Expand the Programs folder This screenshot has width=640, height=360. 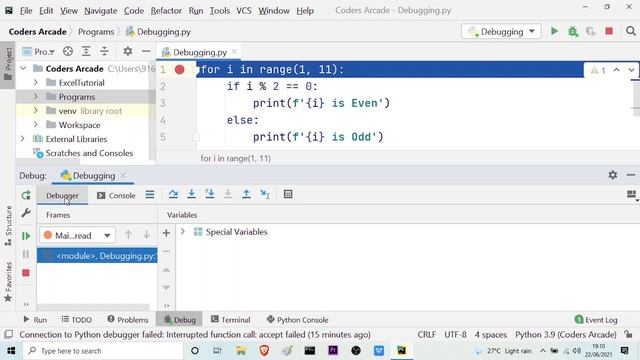pyautogui.click(x=36, y=97)
